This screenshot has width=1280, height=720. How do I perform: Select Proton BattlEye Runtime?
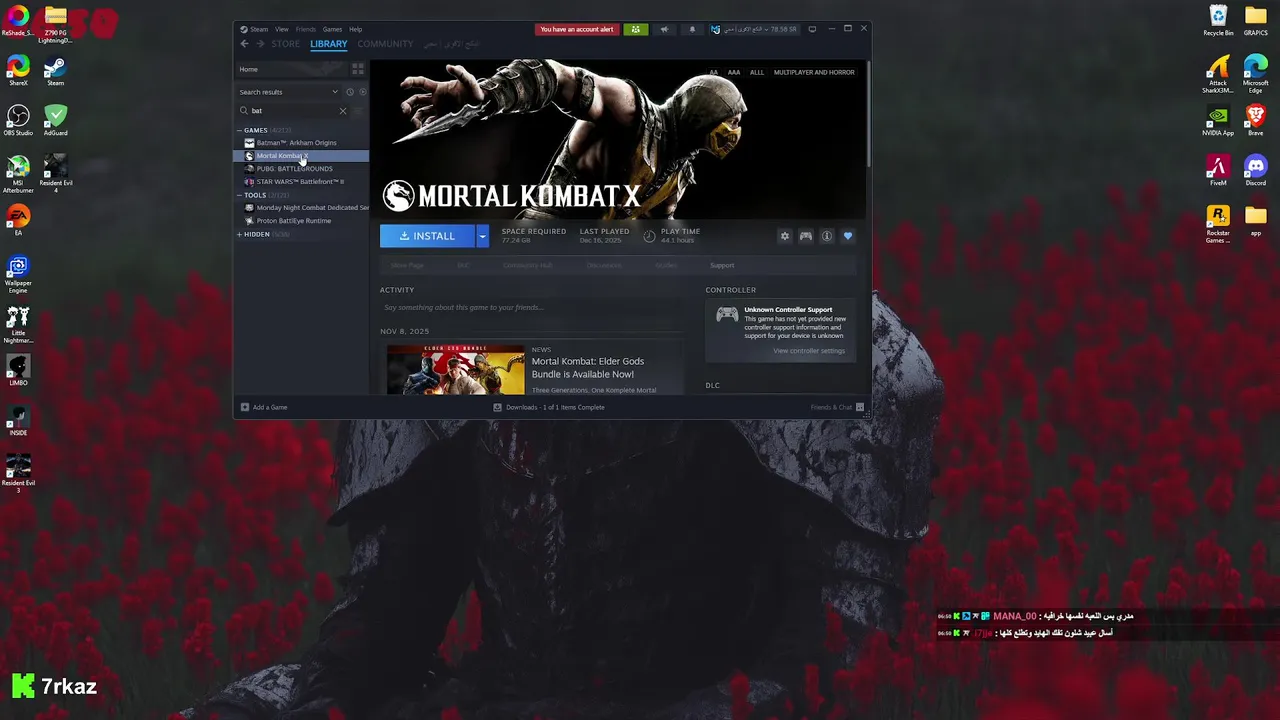point(302,221)
